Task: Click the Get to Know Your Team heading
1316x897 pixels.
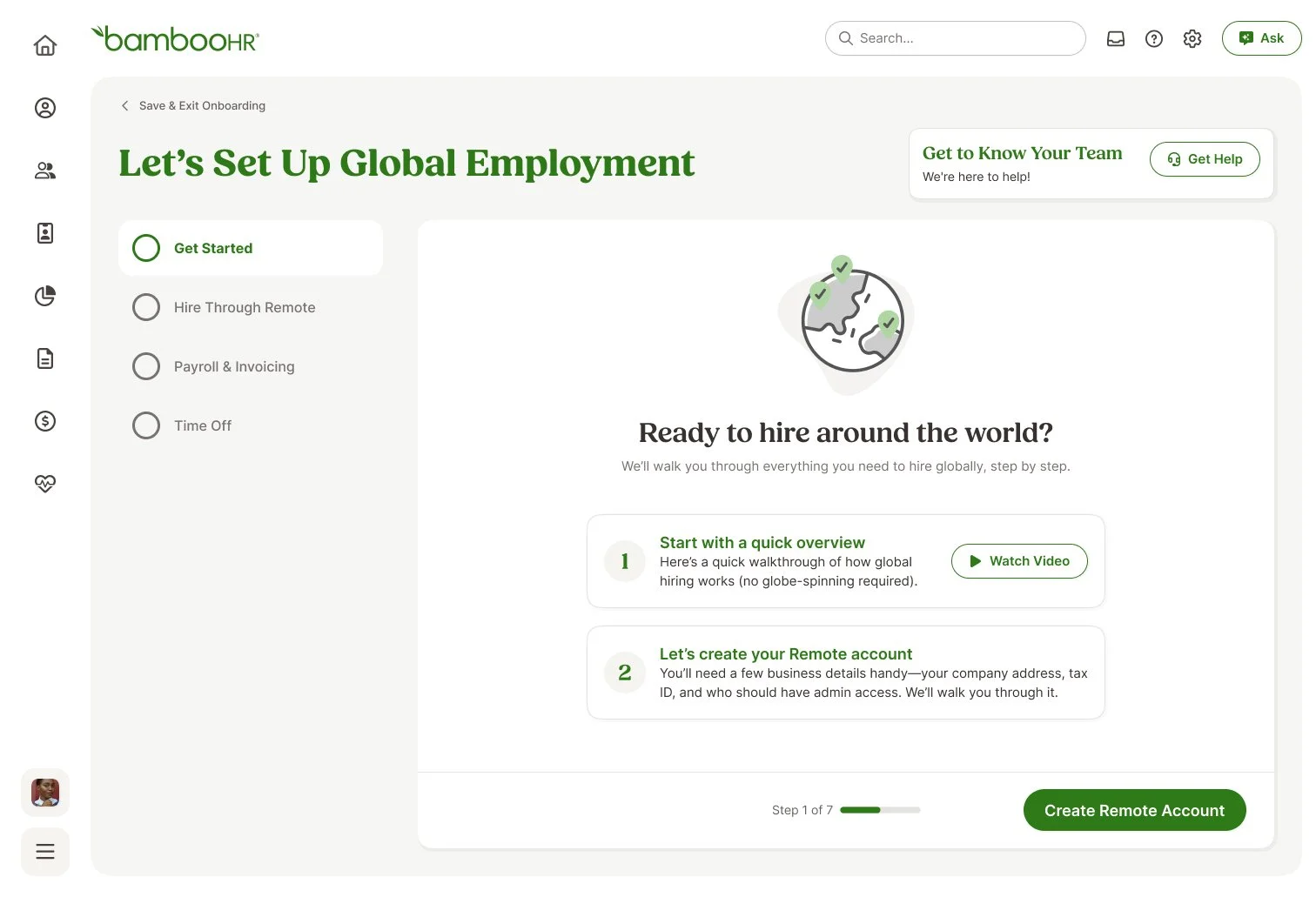Action: [1023, 153]
